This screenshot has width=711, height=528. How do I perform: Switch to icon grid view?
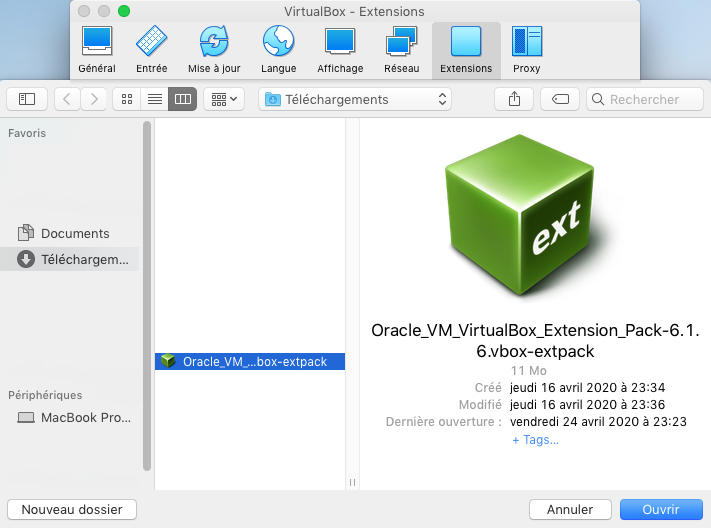coord(127,99)
